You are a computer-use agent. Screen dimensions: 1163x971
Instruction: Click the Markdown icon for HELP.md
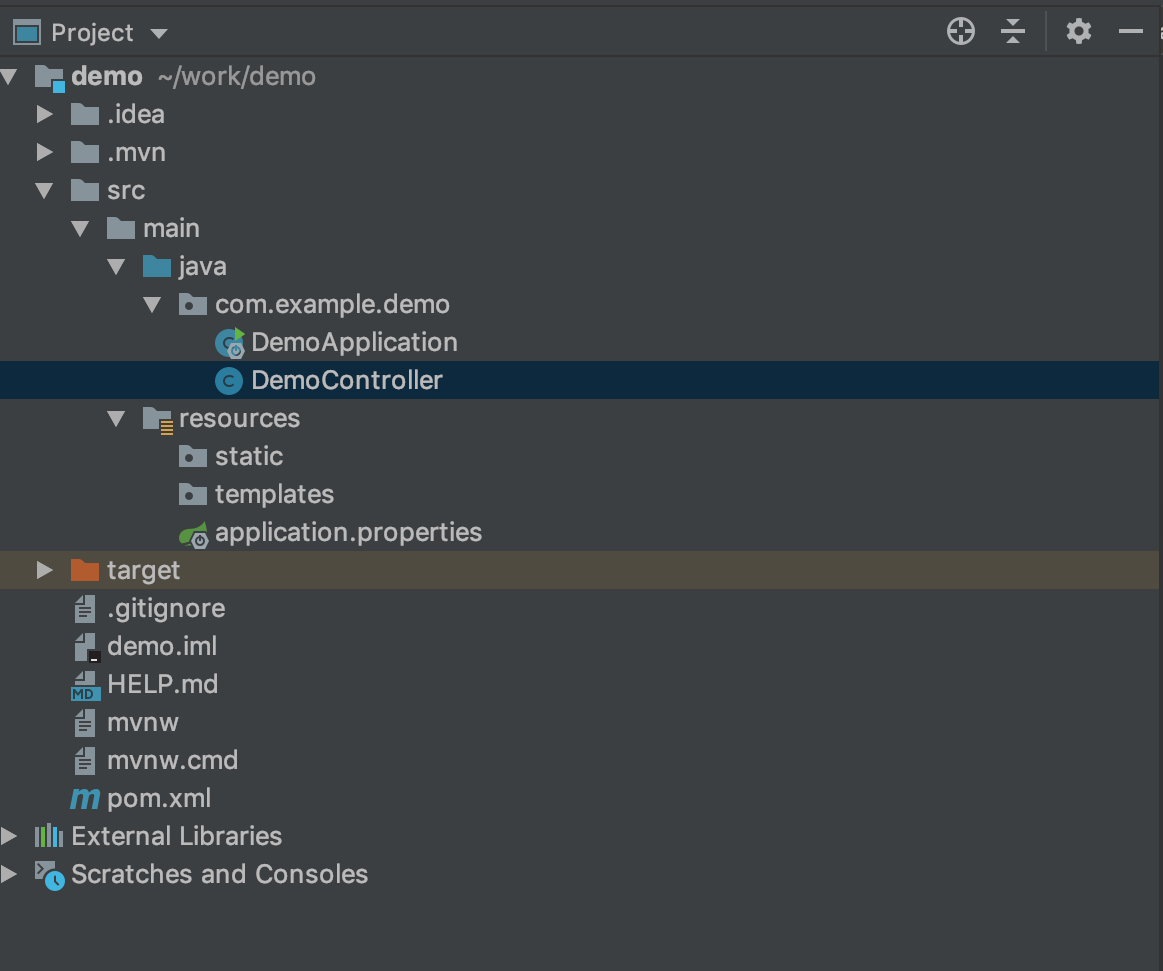click(x=85, y=685)
